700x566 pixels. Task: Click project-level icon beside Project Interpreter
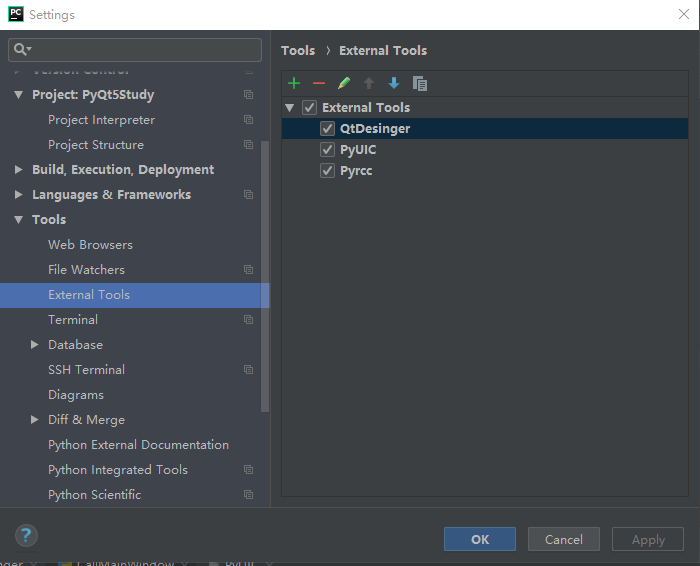[249, 120]
